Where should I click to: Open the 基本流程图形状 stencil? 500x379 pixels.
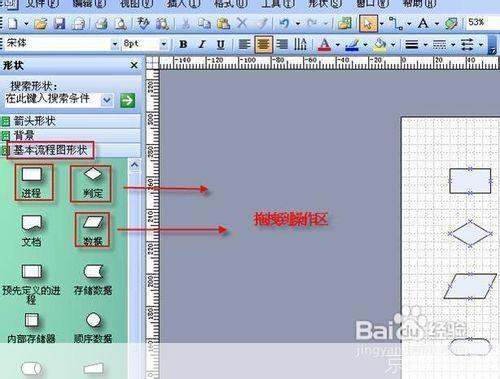point(71,150)
